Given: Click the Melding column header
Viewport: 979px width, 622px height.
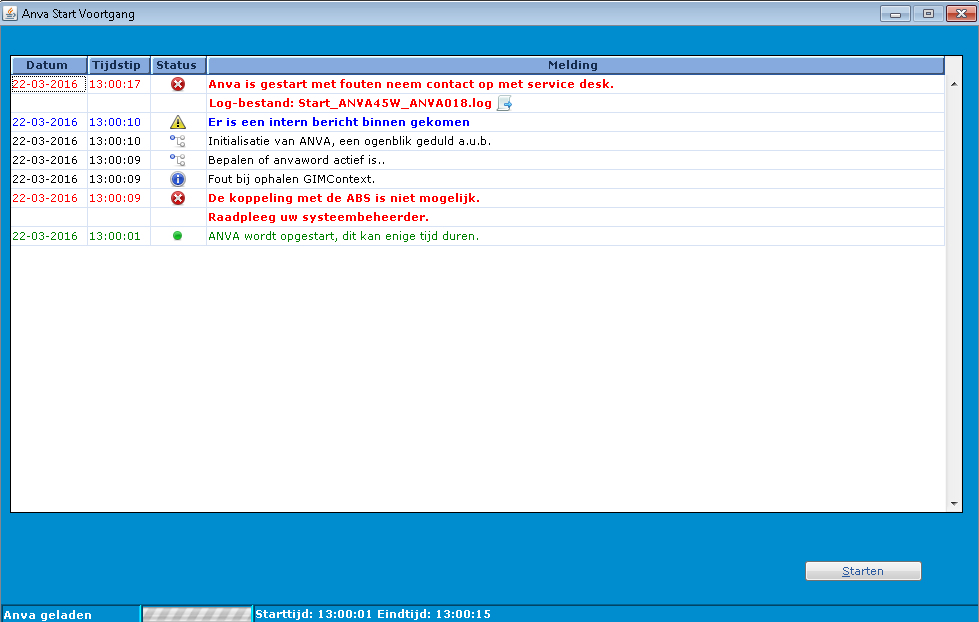Looking at the screenshot, I should coord(573,64).
